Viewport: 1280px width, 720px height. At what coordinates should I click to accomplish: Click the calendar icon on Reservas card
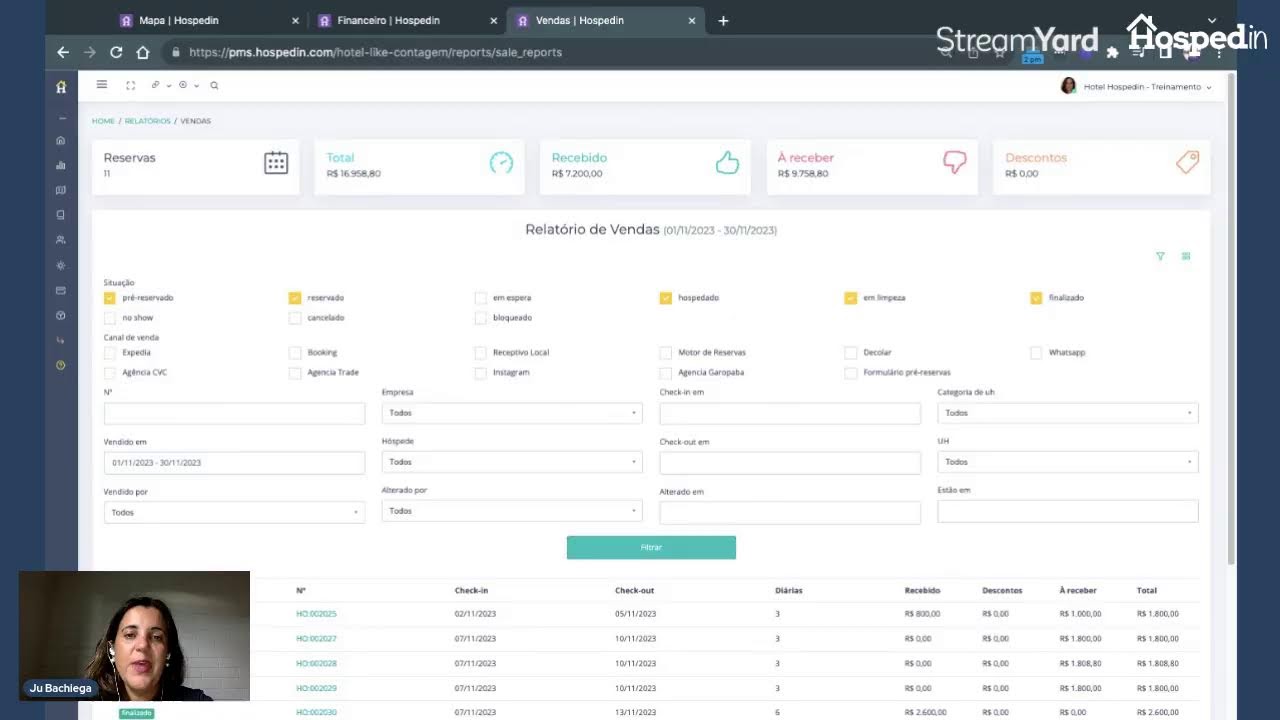pos(276,163)
